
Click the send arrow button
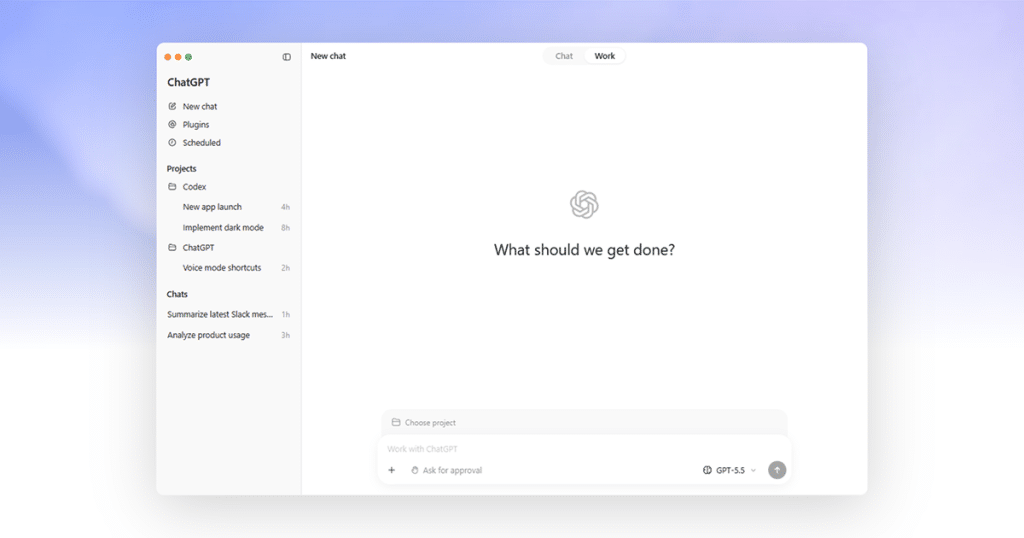777,470
